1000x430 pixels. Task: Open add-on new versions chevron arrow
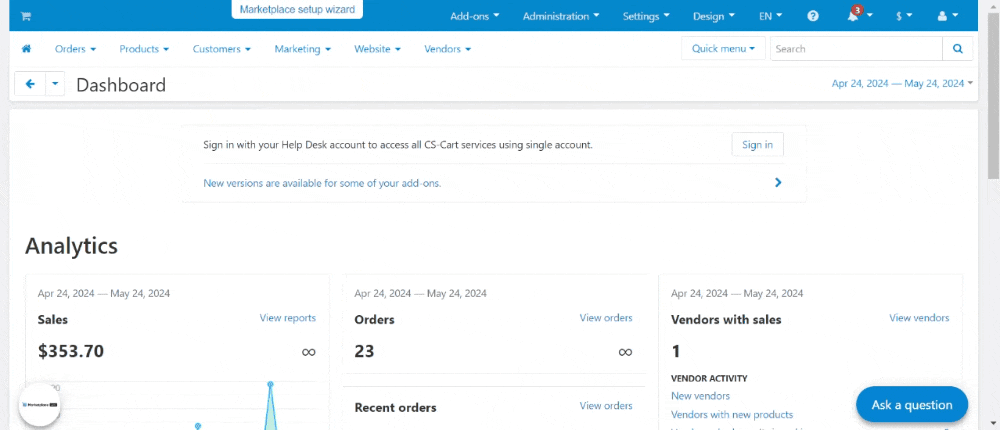778,182
